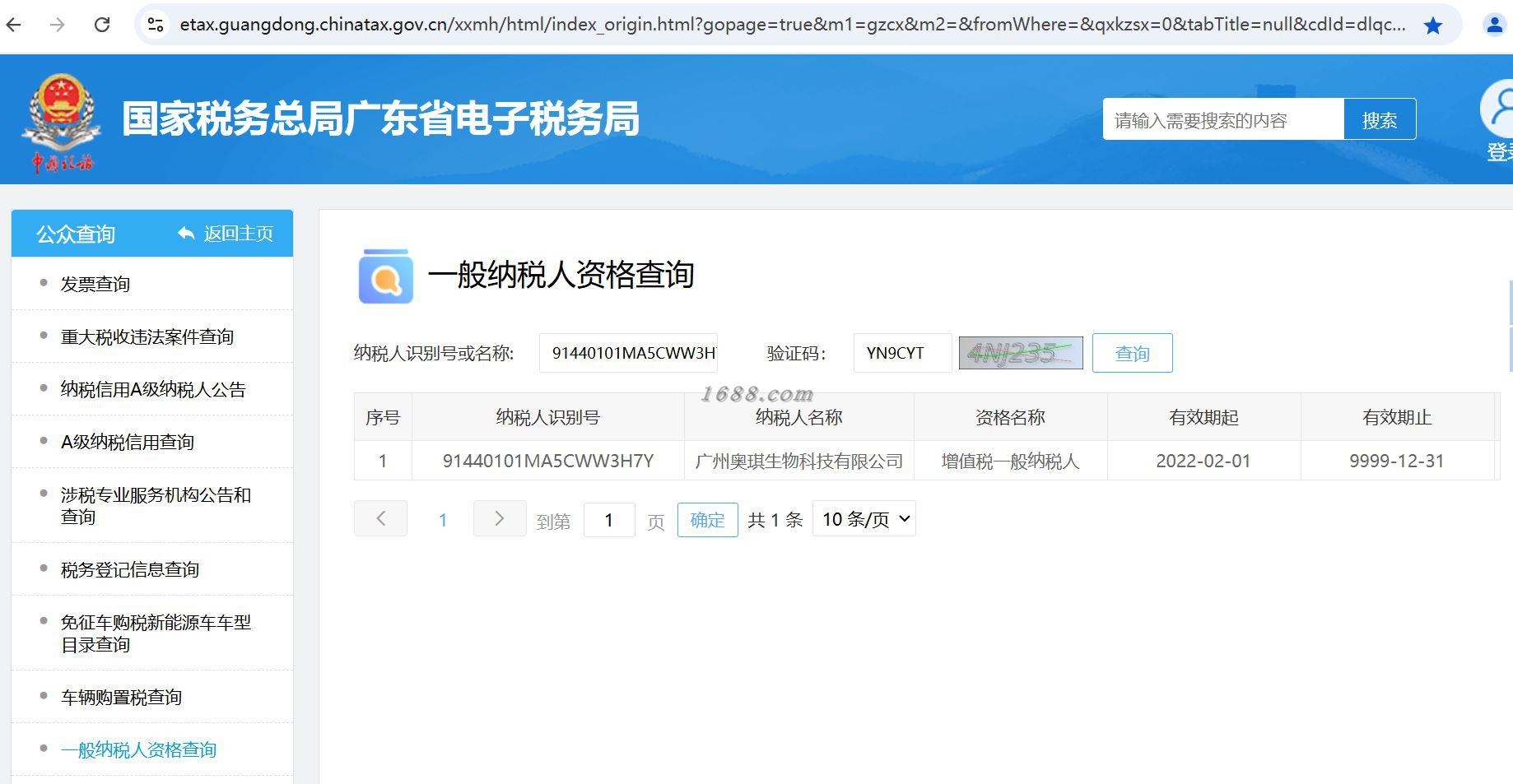
Task: Open 税务登记信息查询 in sidebar
Action: [x=130, y=569]
